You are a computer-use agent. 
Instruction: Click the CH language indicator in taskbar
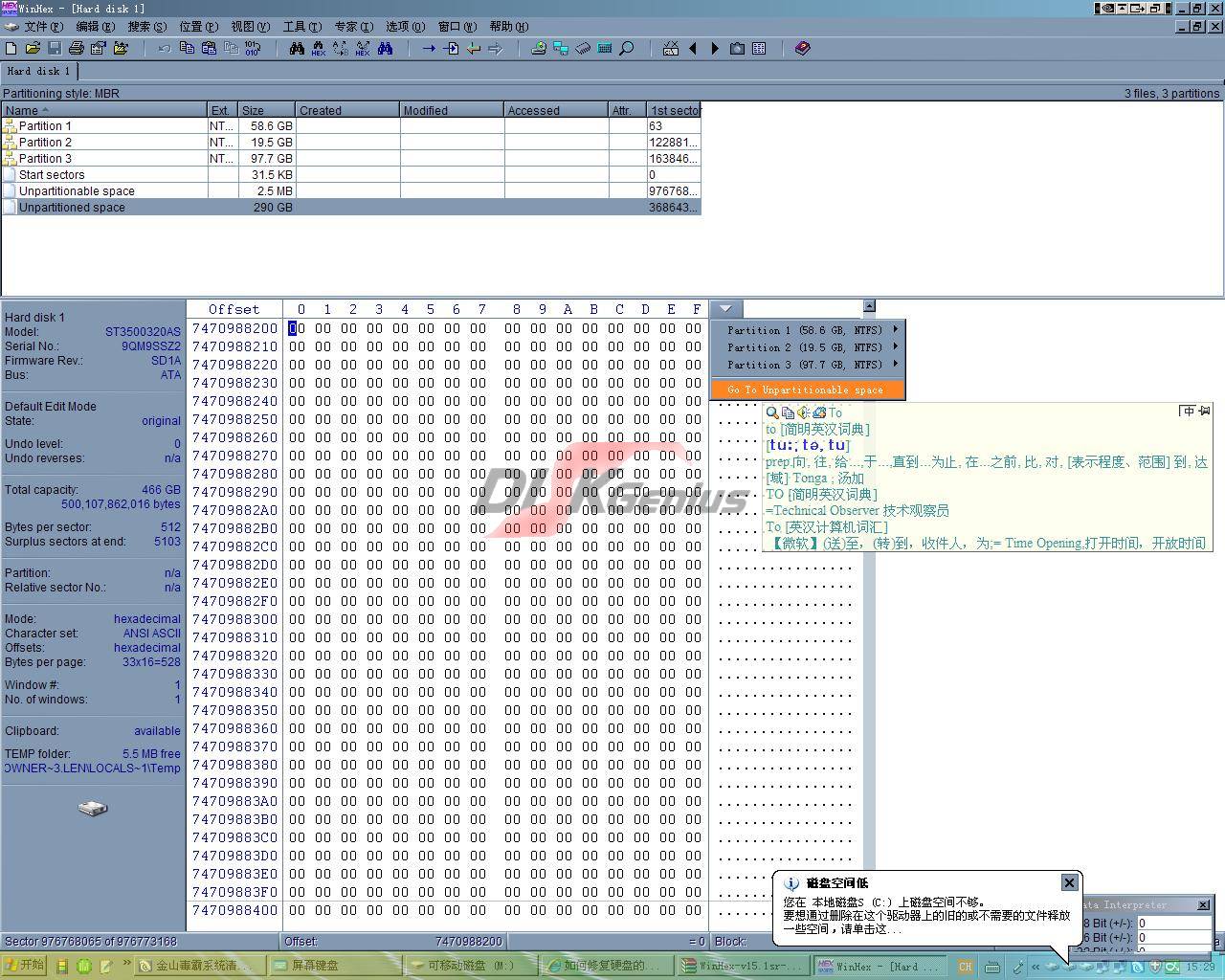point(965,967)
